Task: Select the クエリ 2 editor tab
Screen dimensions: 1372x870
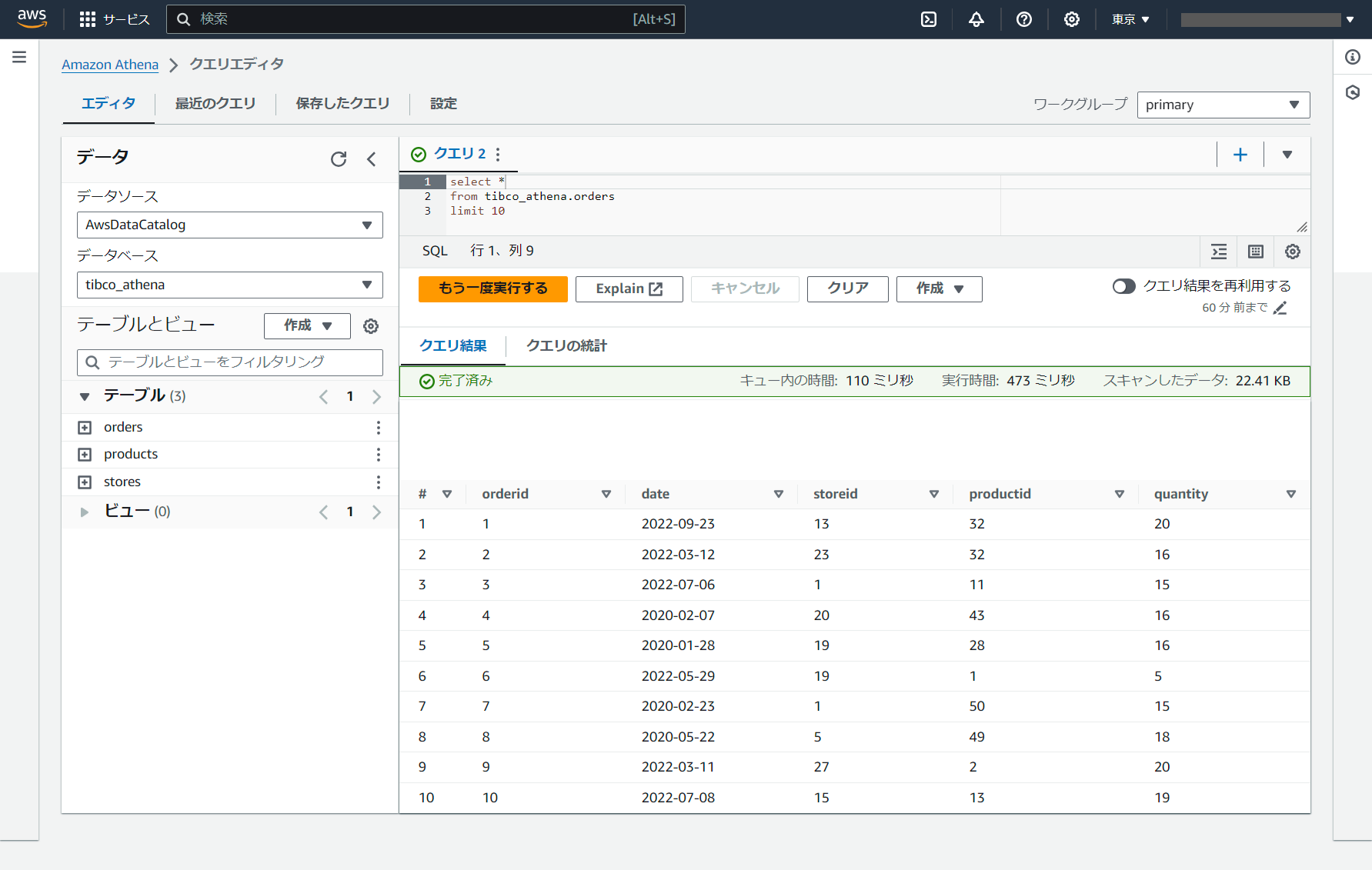Action: 459,154
